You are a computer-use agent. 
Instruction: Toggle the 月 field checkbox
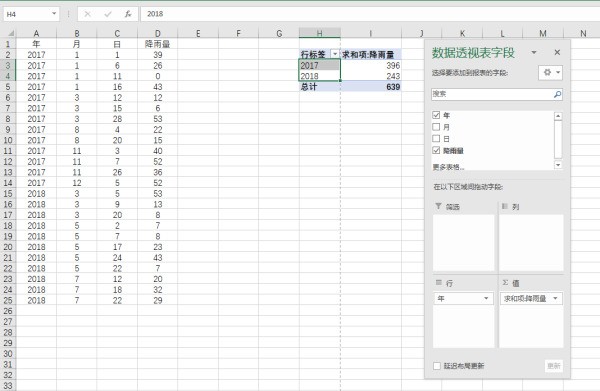(x=436, y=127)
